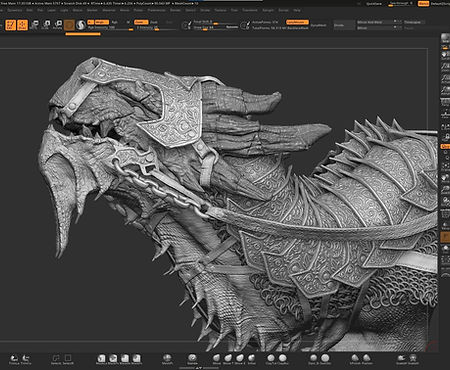
Task: Click the Mirror button below Mirror And Weld
Action: (x=379, y=28)
